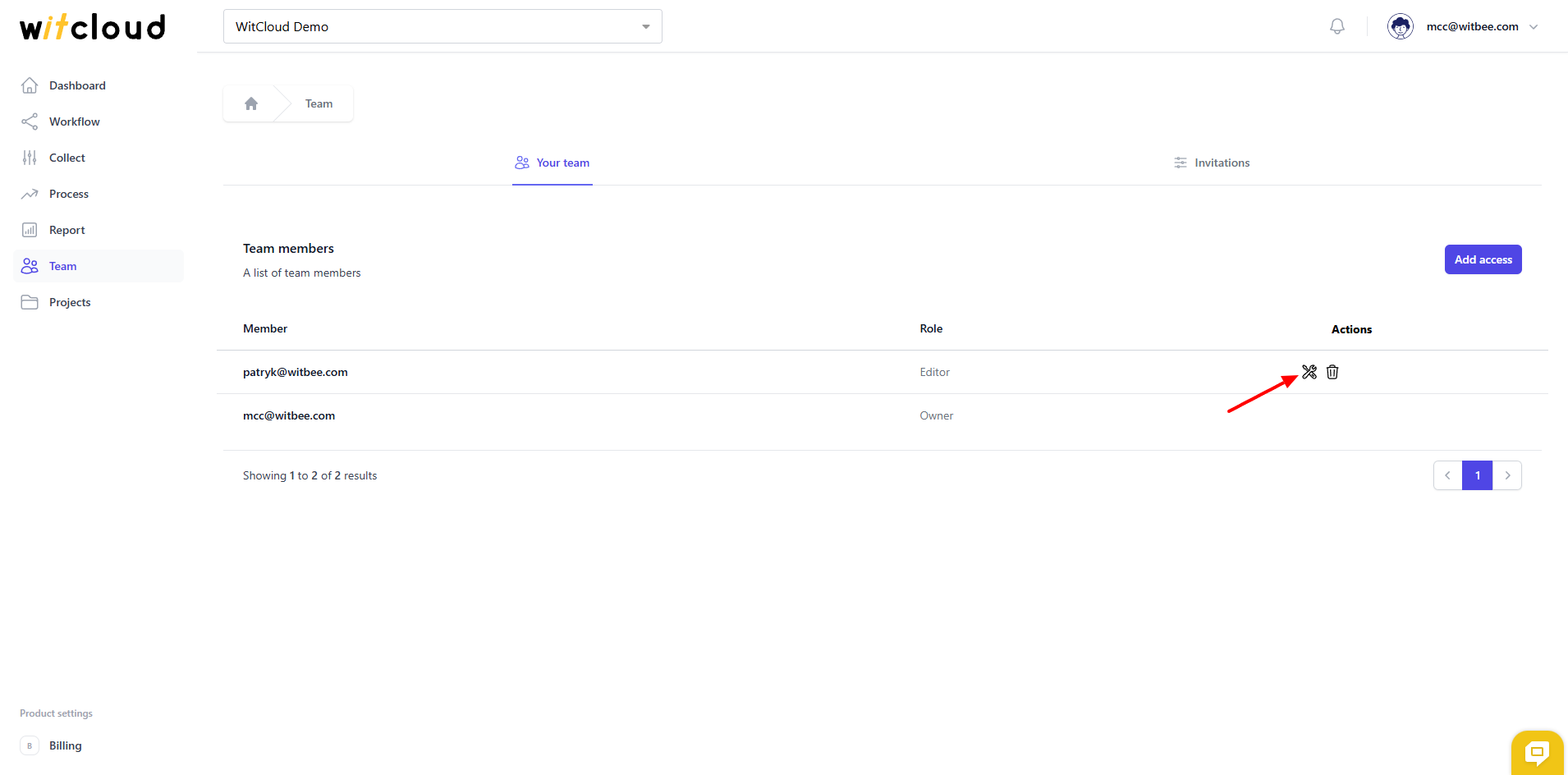Image resolution: width=1568 pixels, height=775 pixels.
Task: Open Process in the sidebar
Action: point(99,194)
